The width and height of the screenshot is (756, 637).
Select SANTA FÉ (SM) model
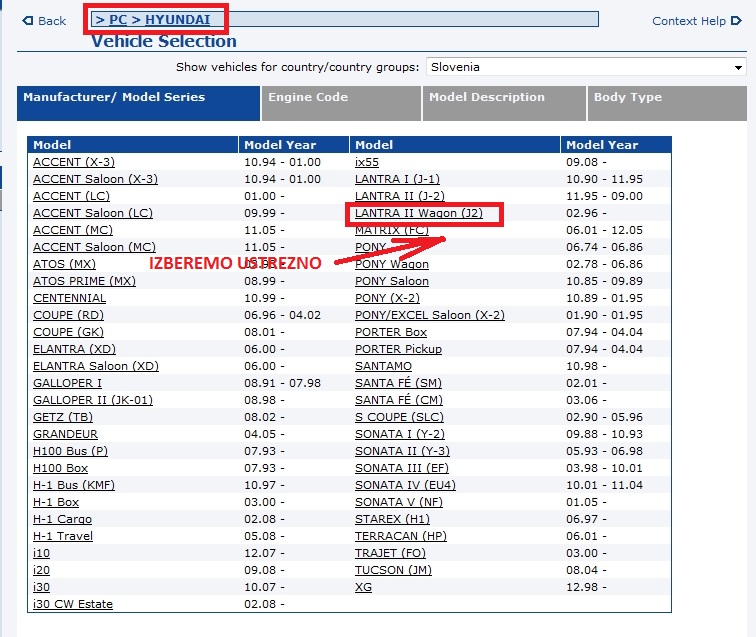[398, 383]
